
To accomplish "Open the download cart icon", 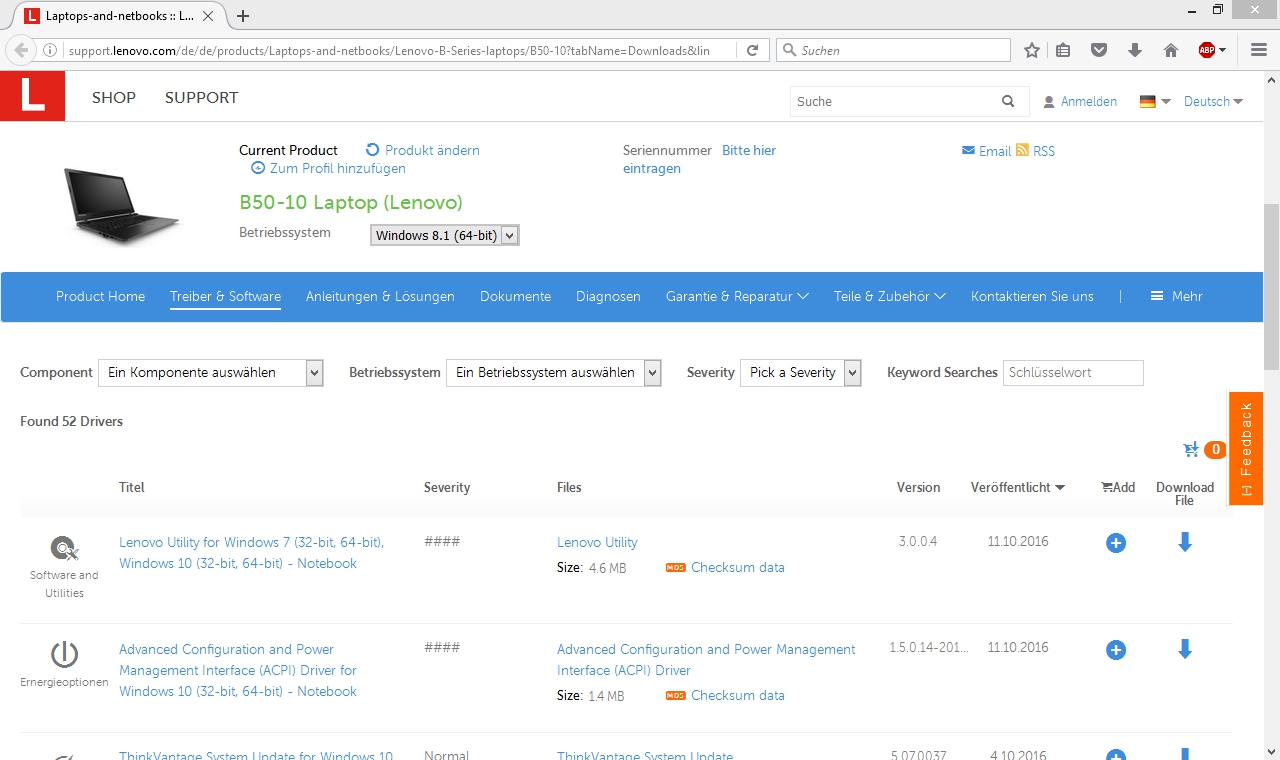I will click(1191, 450).
